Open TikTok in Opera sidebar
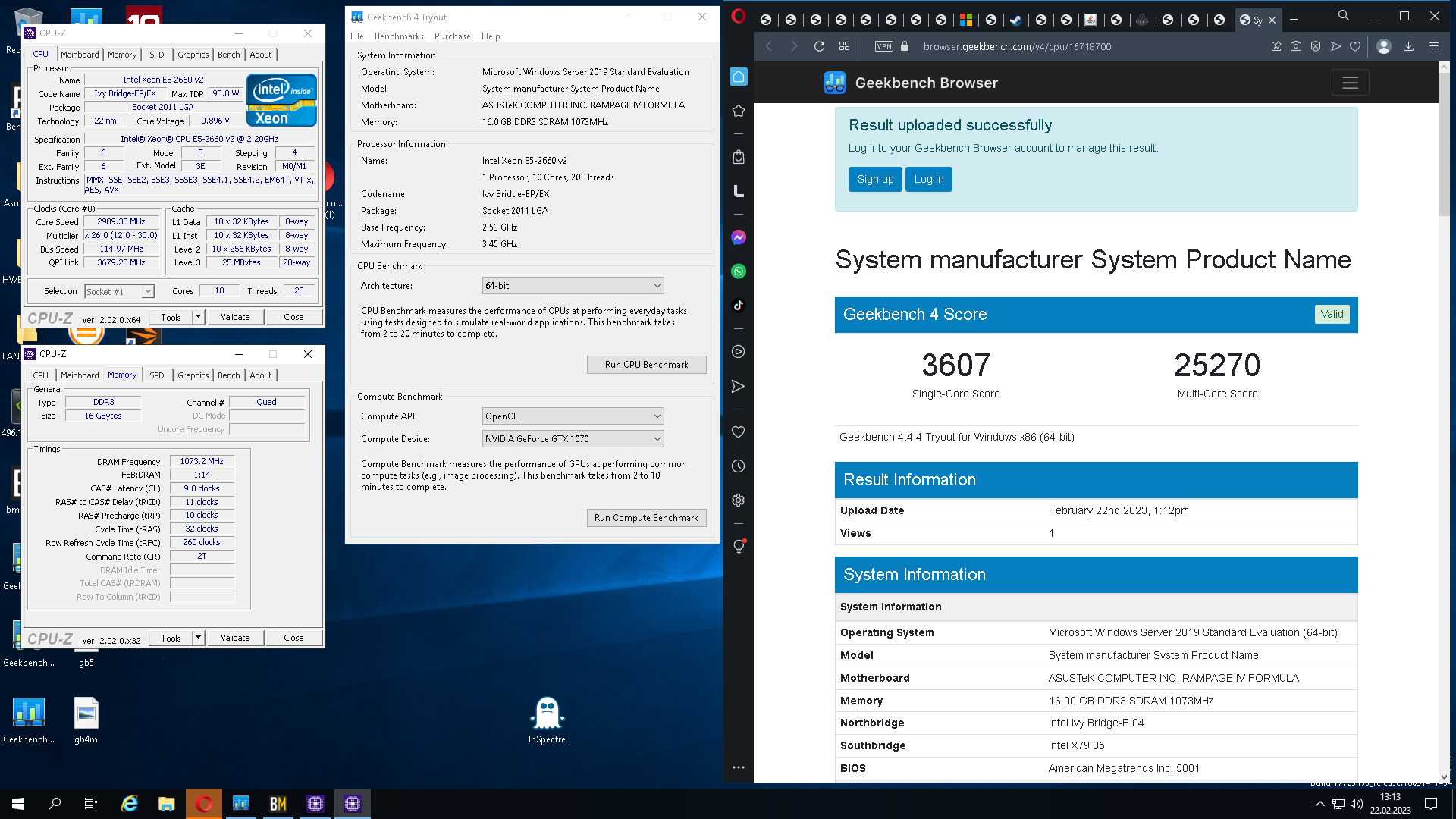This screenshot has height=819, width=1456. click(x=739, y=306)
